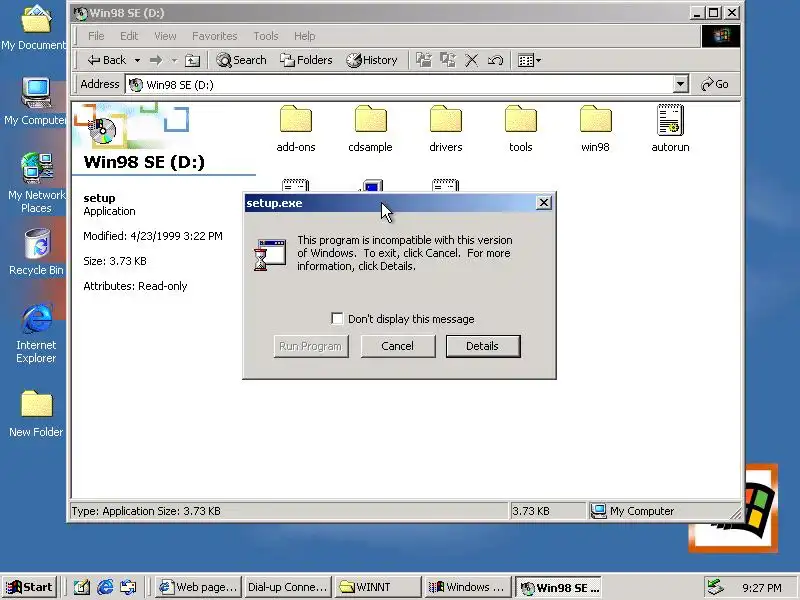Image resolution: width=800 pixels, height=600 pixels.
Task: Click Win98 SE taskbar button
Action: (558, 587)
